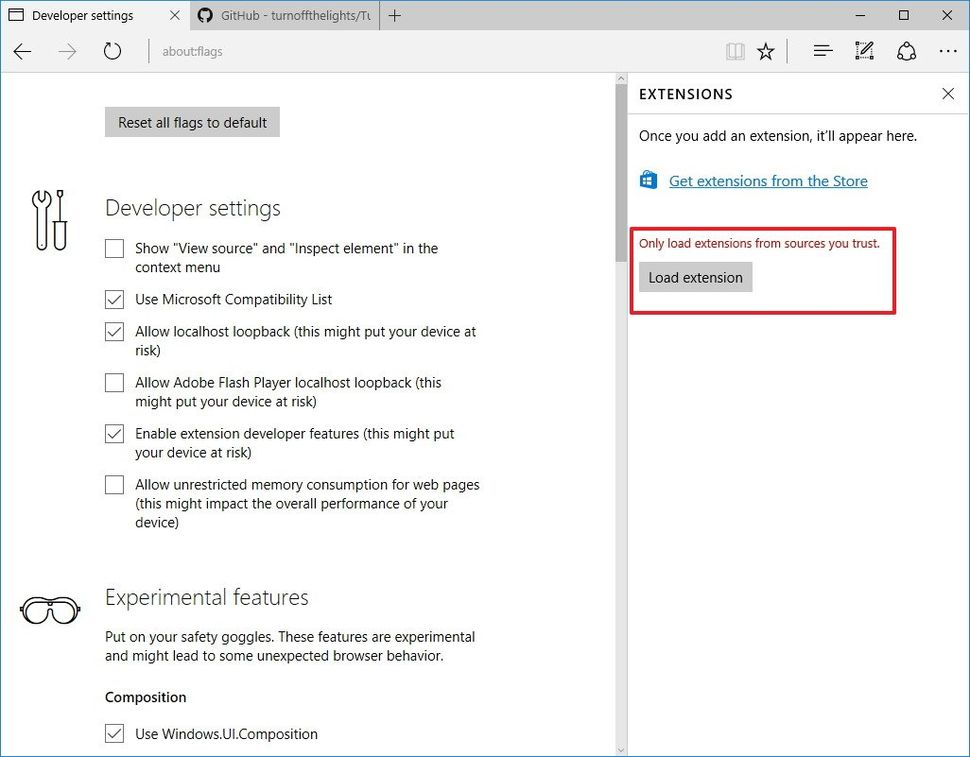Open the Share panel
This screenshot has height=757, width=970.
[x=906, y=50]
